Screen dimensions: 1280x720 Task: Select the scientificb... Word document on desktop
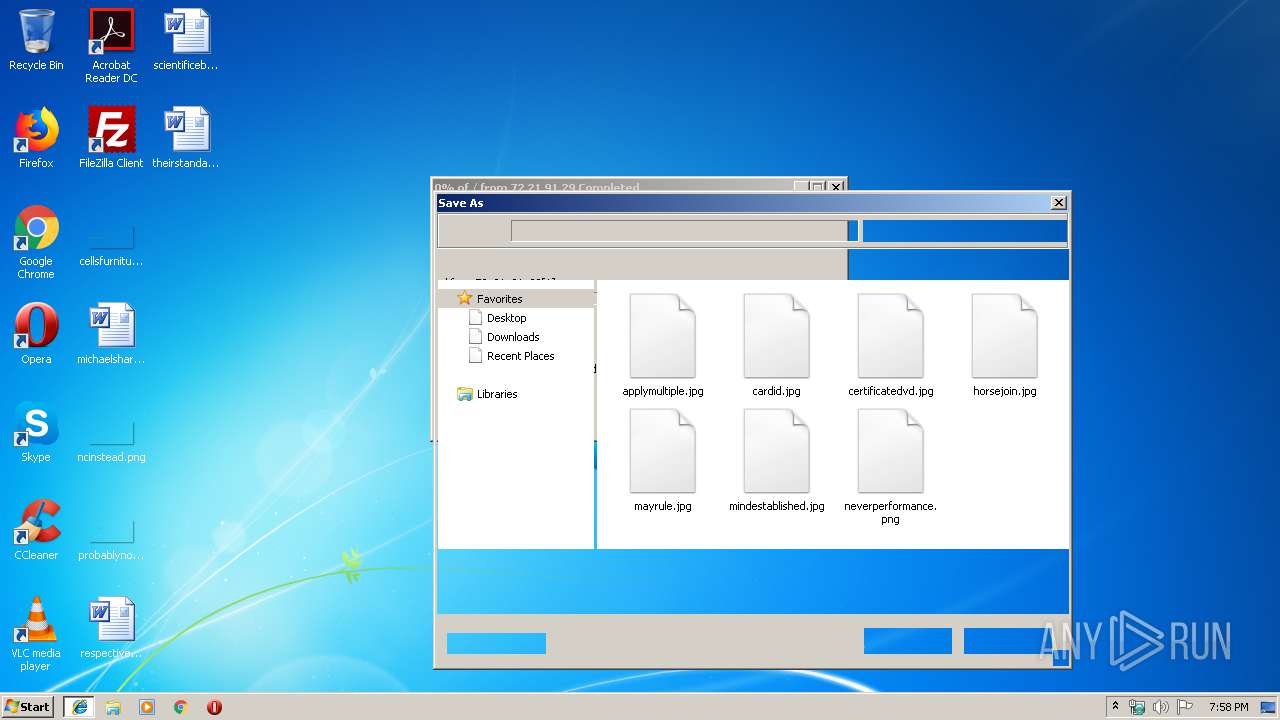186,41
